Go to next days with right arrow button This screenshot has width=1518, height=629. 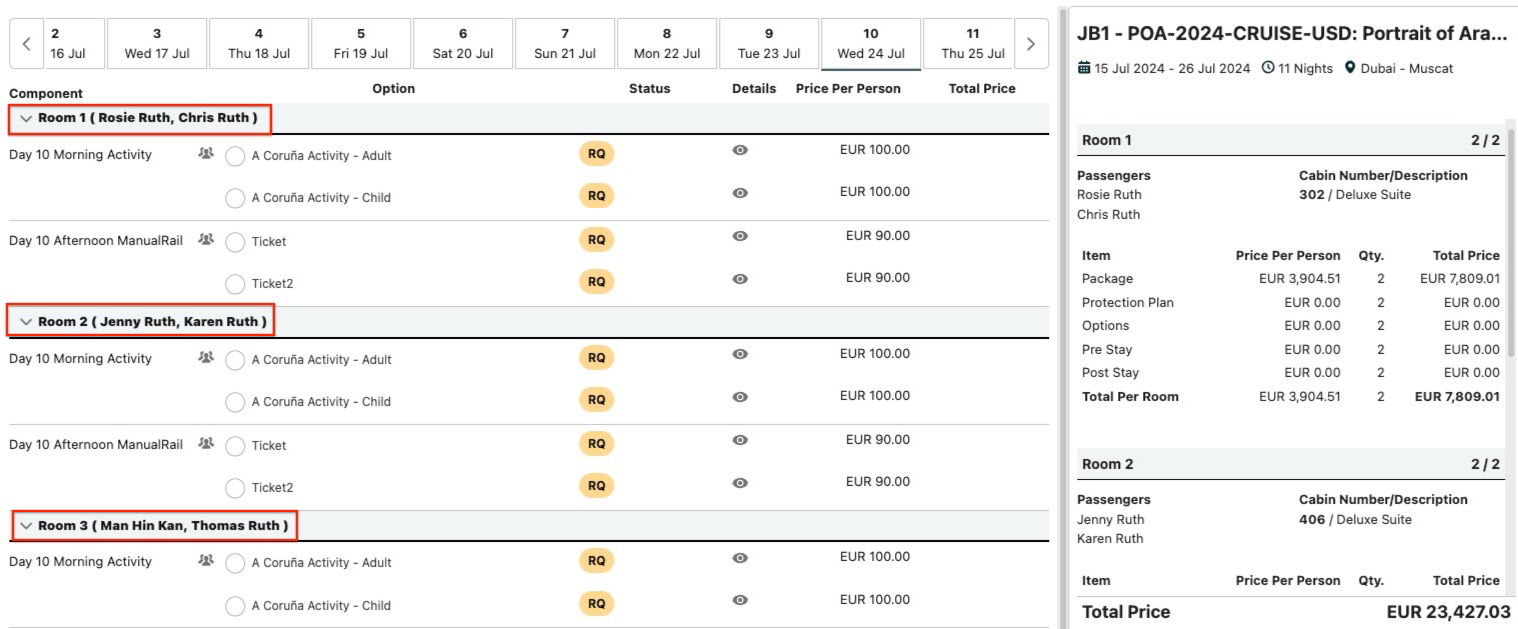point(1031,44)
